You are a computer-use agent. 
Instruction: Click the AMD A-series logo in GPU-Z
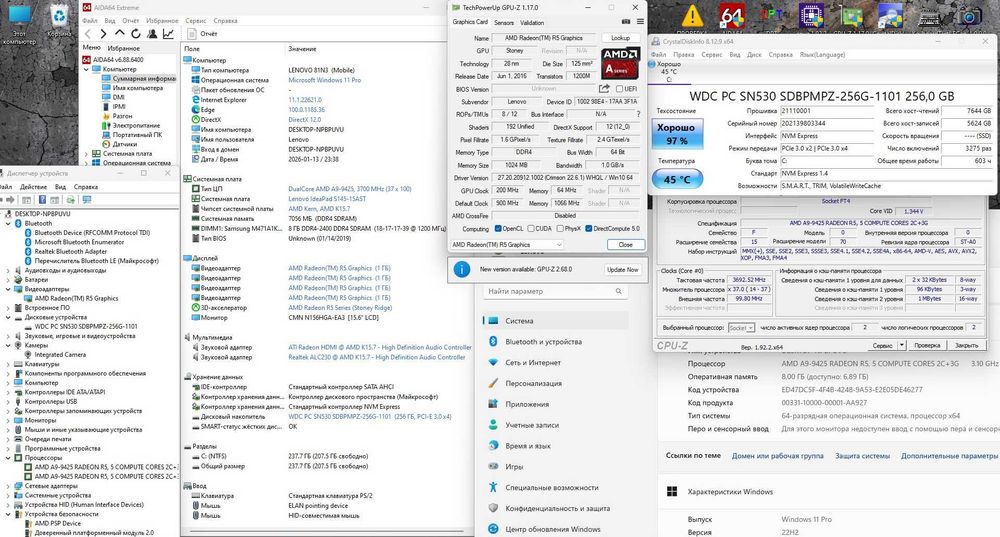[621, 63]
